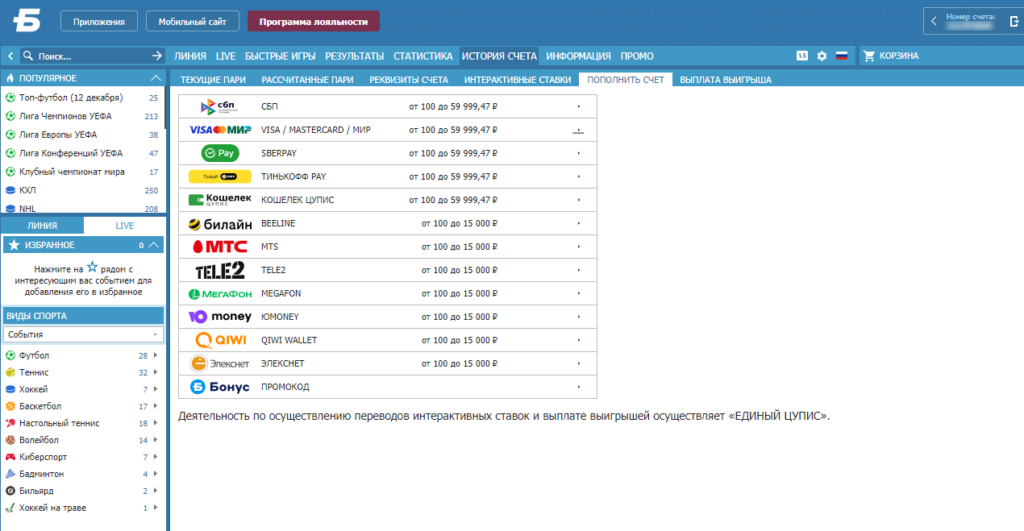This screenshot has width=1024, height=531.
Task: Select the TELE2 logo
Action: tap(220, 270)
